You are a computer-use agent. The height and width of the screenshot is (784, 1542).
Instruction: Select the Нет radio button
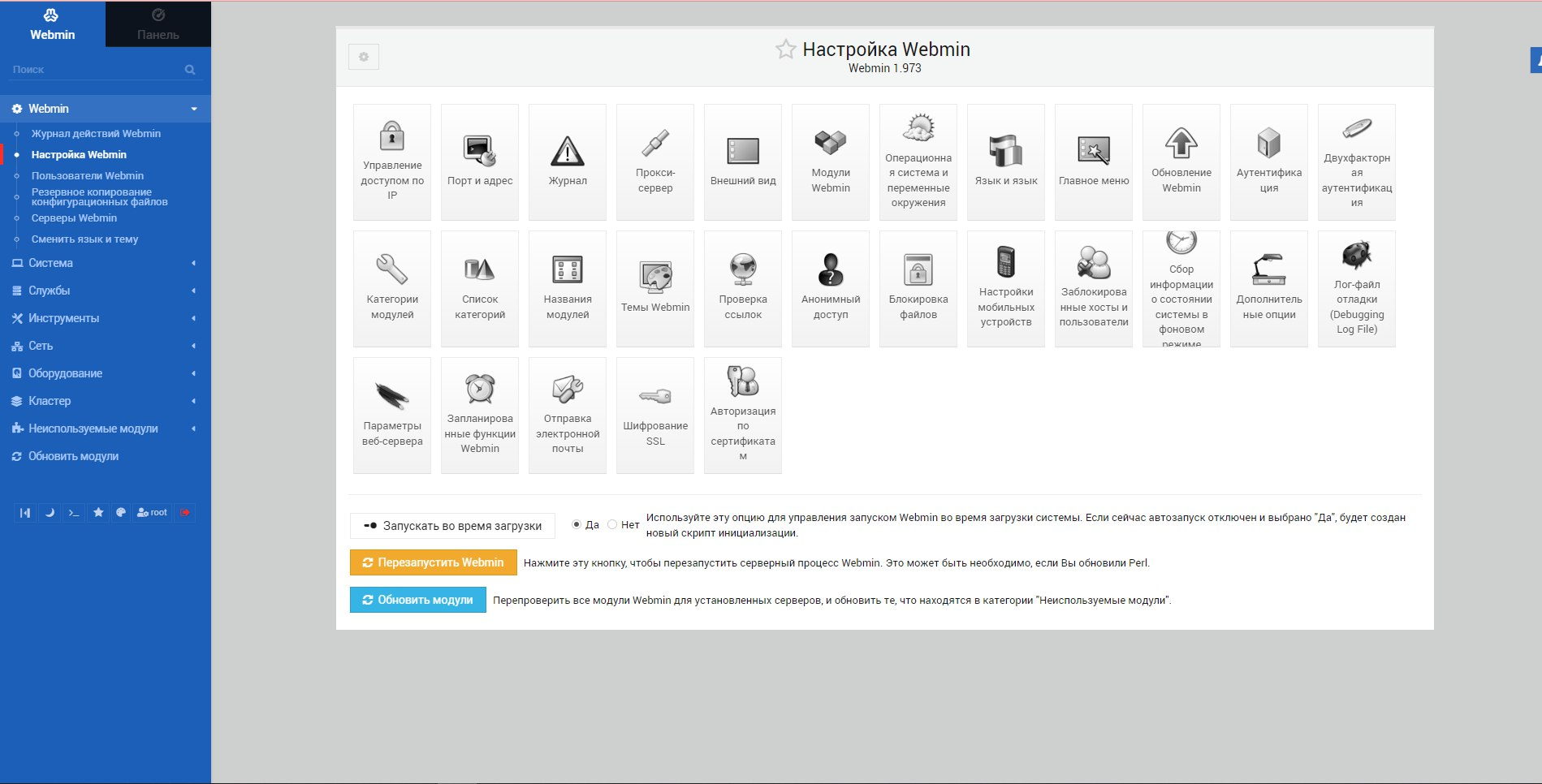[x=612, y=525]
